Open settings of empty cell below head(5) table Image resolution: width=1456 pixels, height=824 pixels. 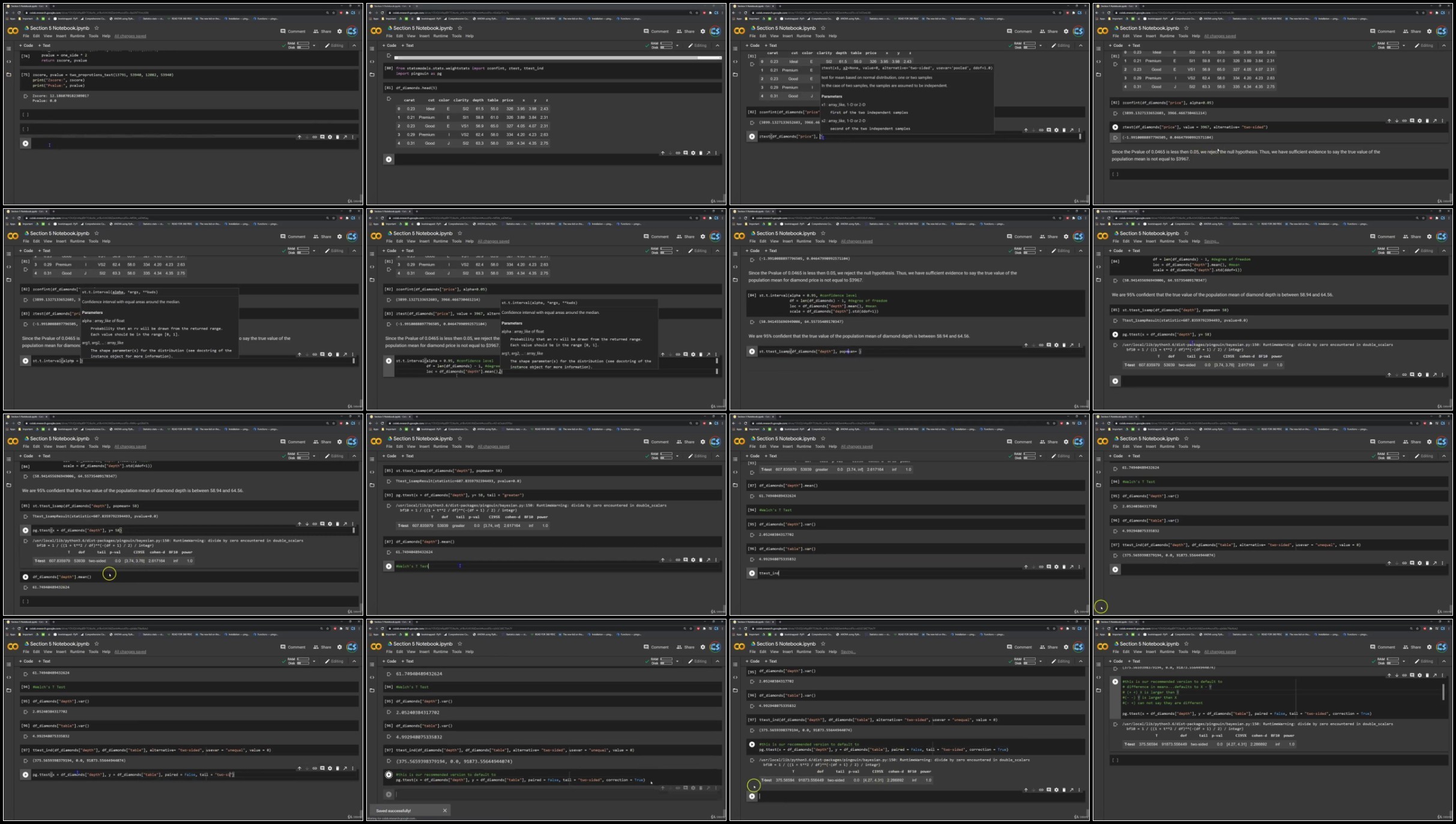click(693, 153)
